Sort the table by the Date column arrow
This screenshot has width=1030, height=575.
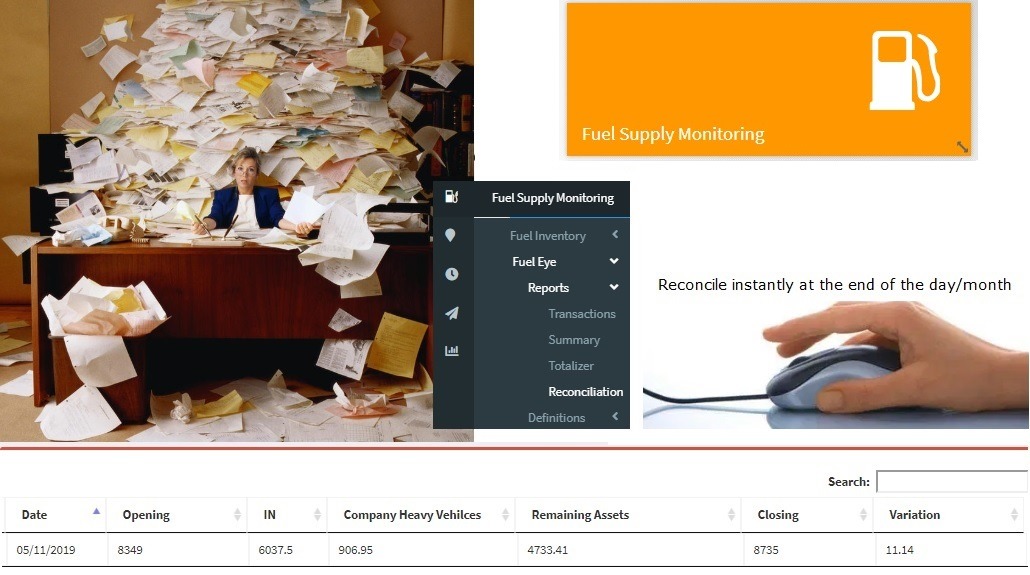(96, 511)
